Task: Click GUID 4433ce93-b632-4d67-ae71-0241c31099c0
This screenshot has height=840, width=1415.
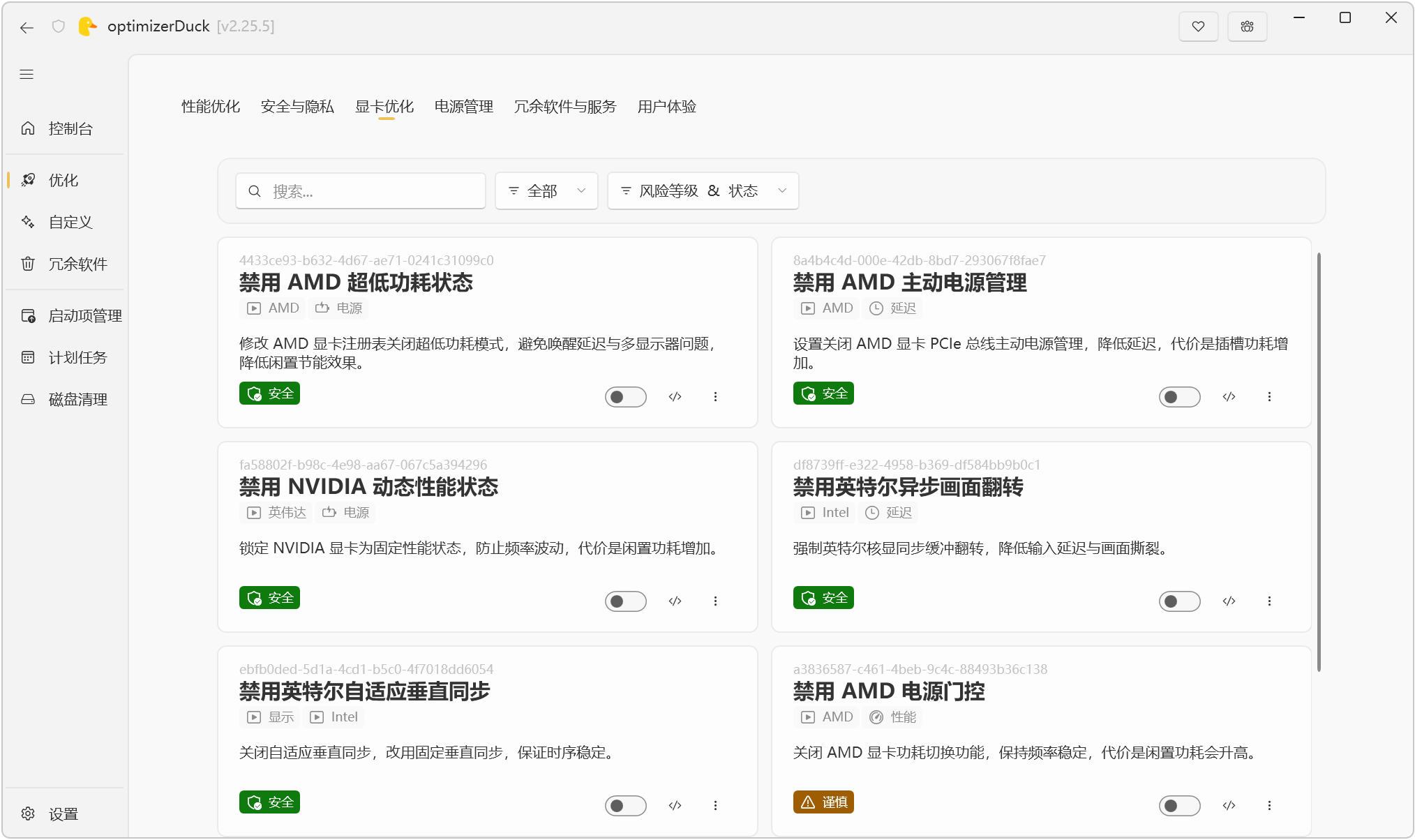Action: [x=366, y=260]
